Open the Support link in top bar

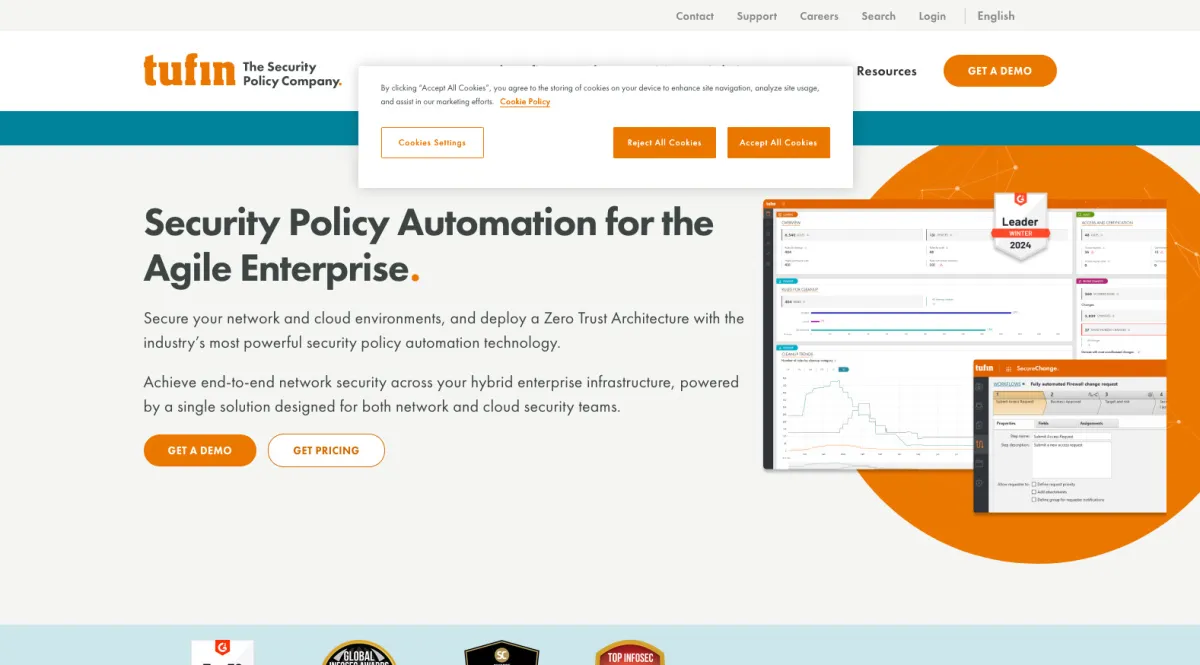757,16
